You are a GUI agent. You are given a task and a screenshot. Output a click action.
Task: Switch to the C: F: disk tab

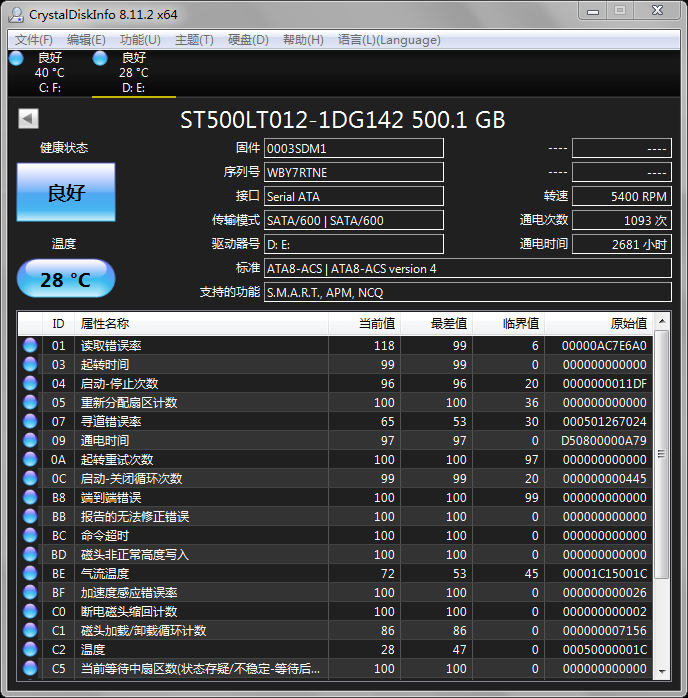49,73
